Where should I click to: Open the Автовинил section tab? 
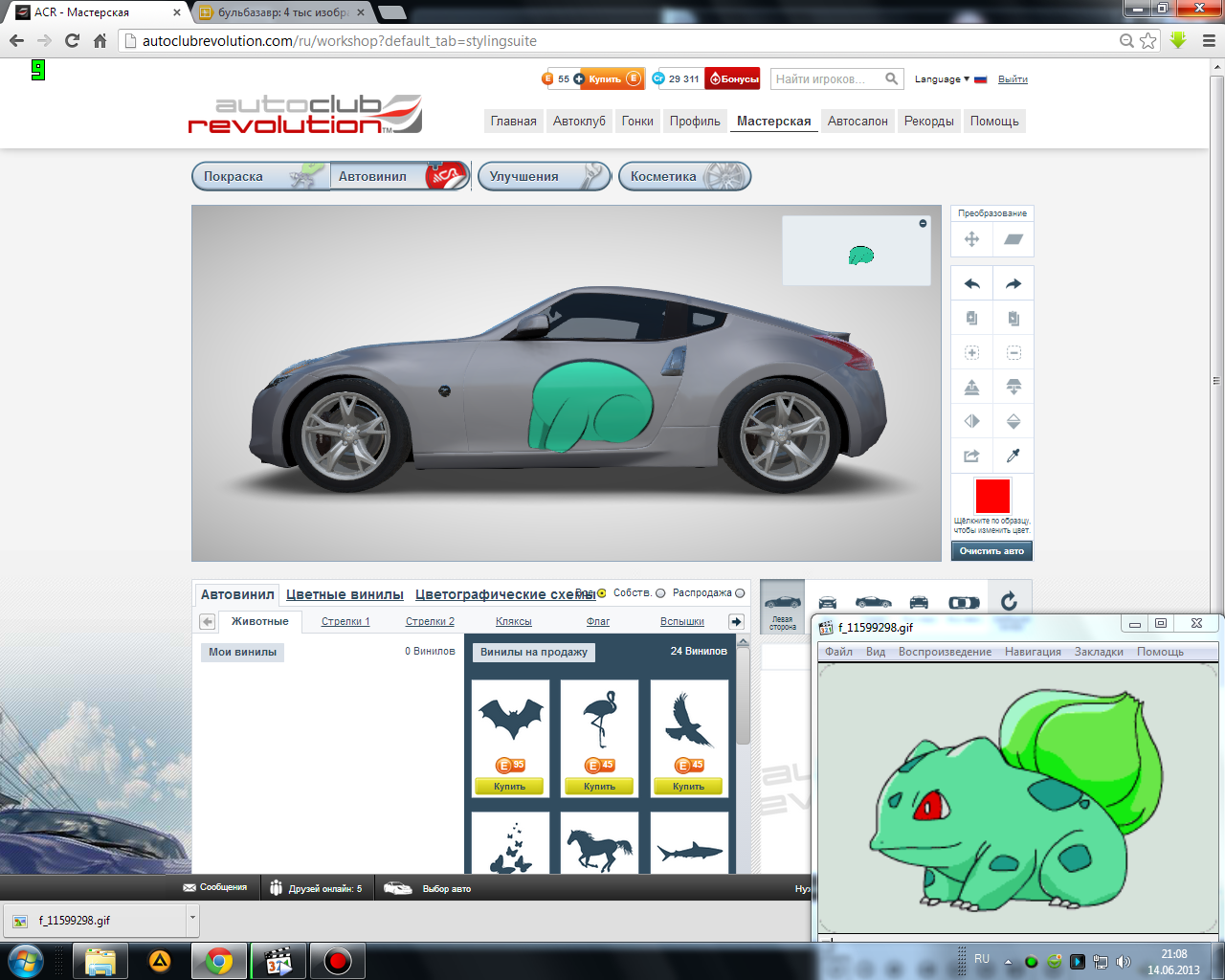400,176
